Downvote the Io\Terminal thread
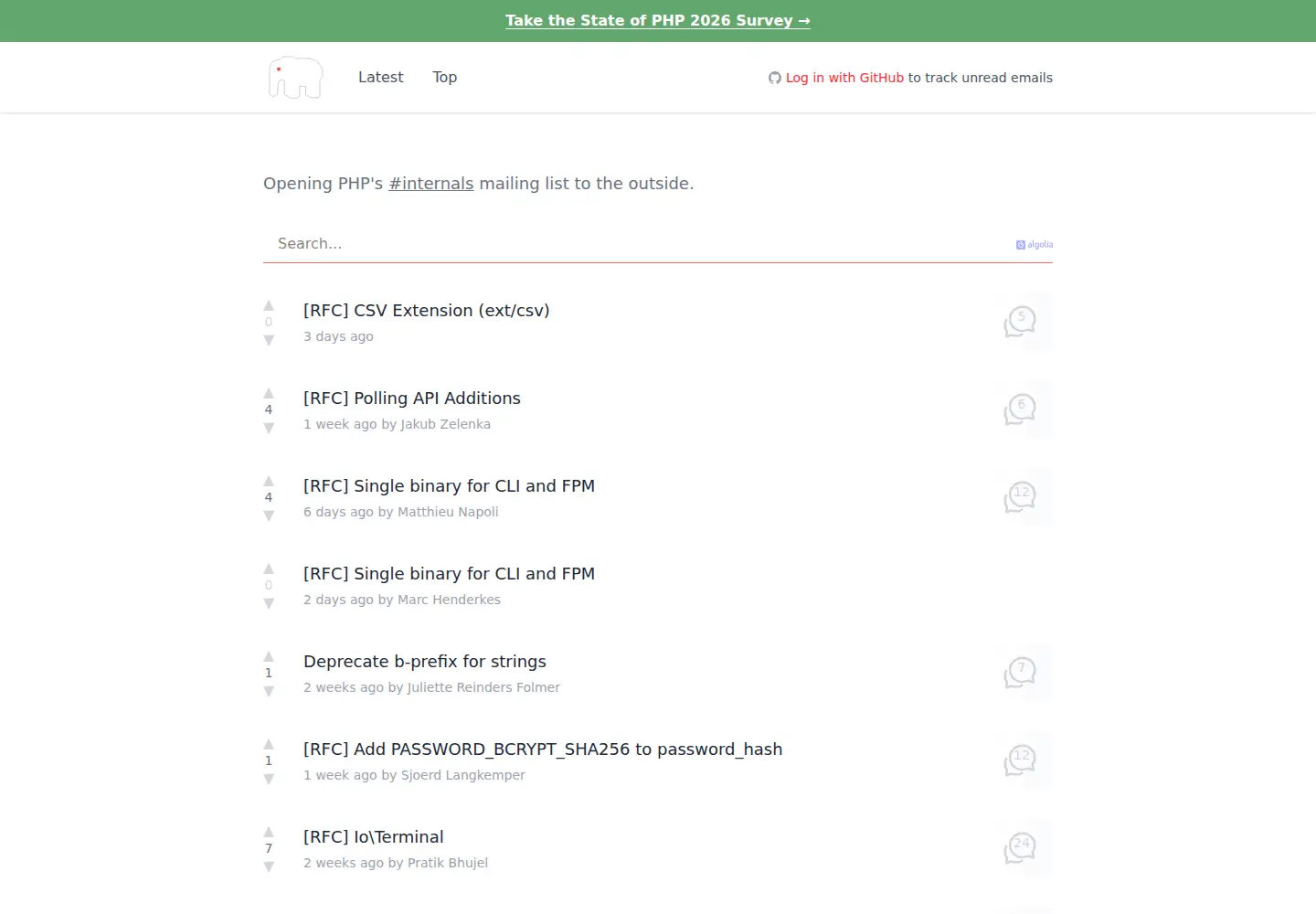The height and width of the screenshot is (914, 1316). (x=269, y=866)
